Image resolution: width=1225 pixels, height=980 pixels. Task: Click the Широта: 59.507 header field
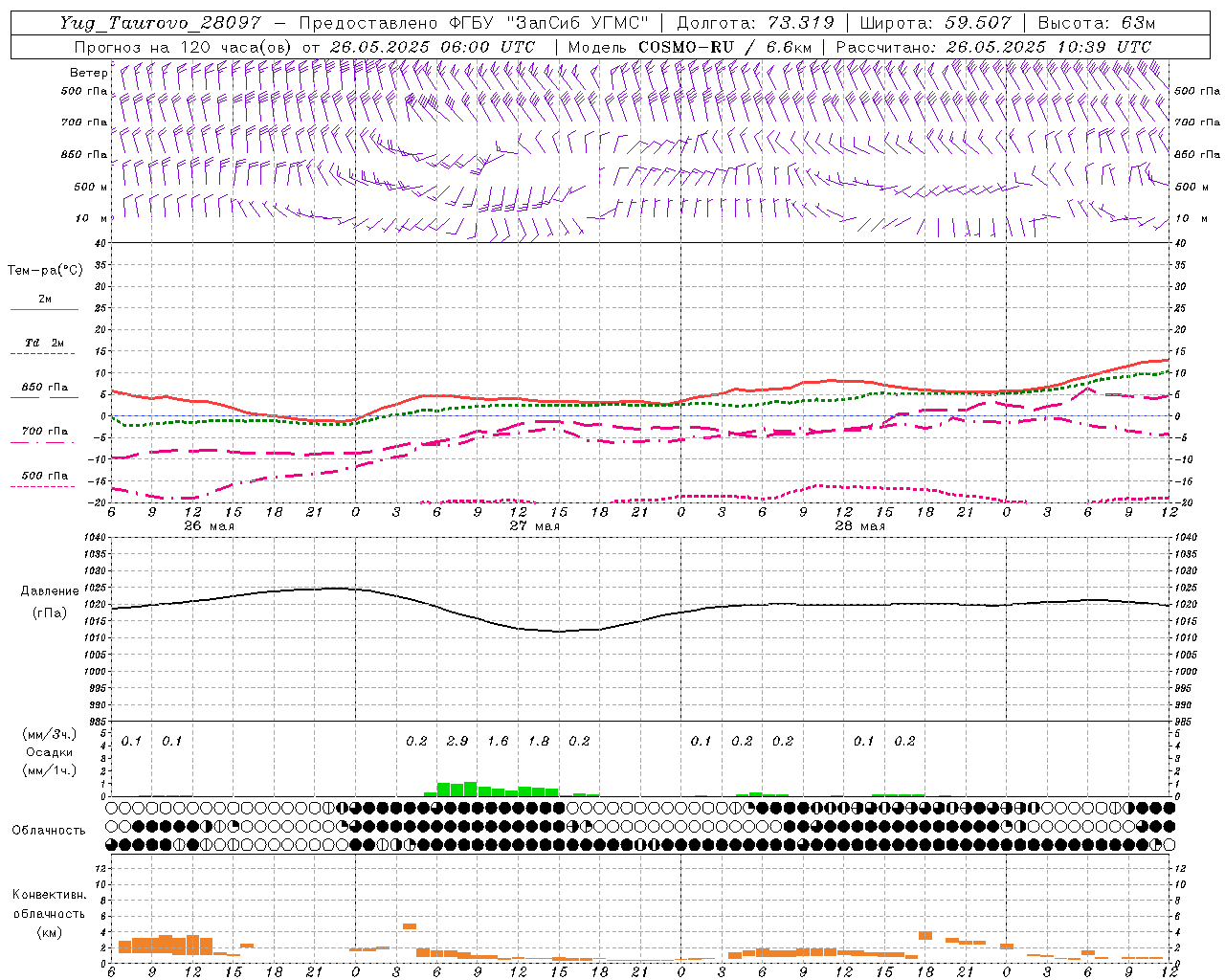coord(935,23)
